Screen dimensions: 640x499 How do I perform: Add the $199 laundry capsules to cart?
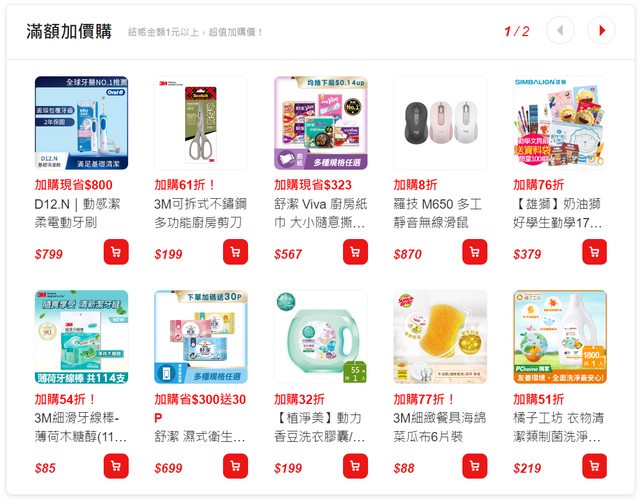[x=355, y=466]
